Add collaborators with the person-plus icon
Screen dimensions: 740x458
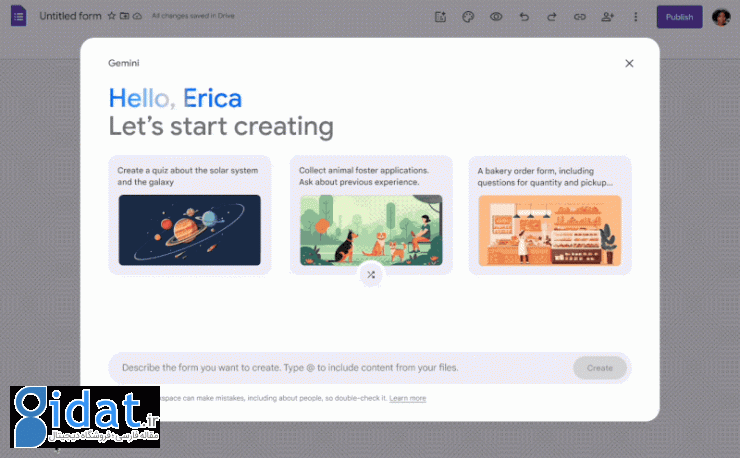(607, 17)
